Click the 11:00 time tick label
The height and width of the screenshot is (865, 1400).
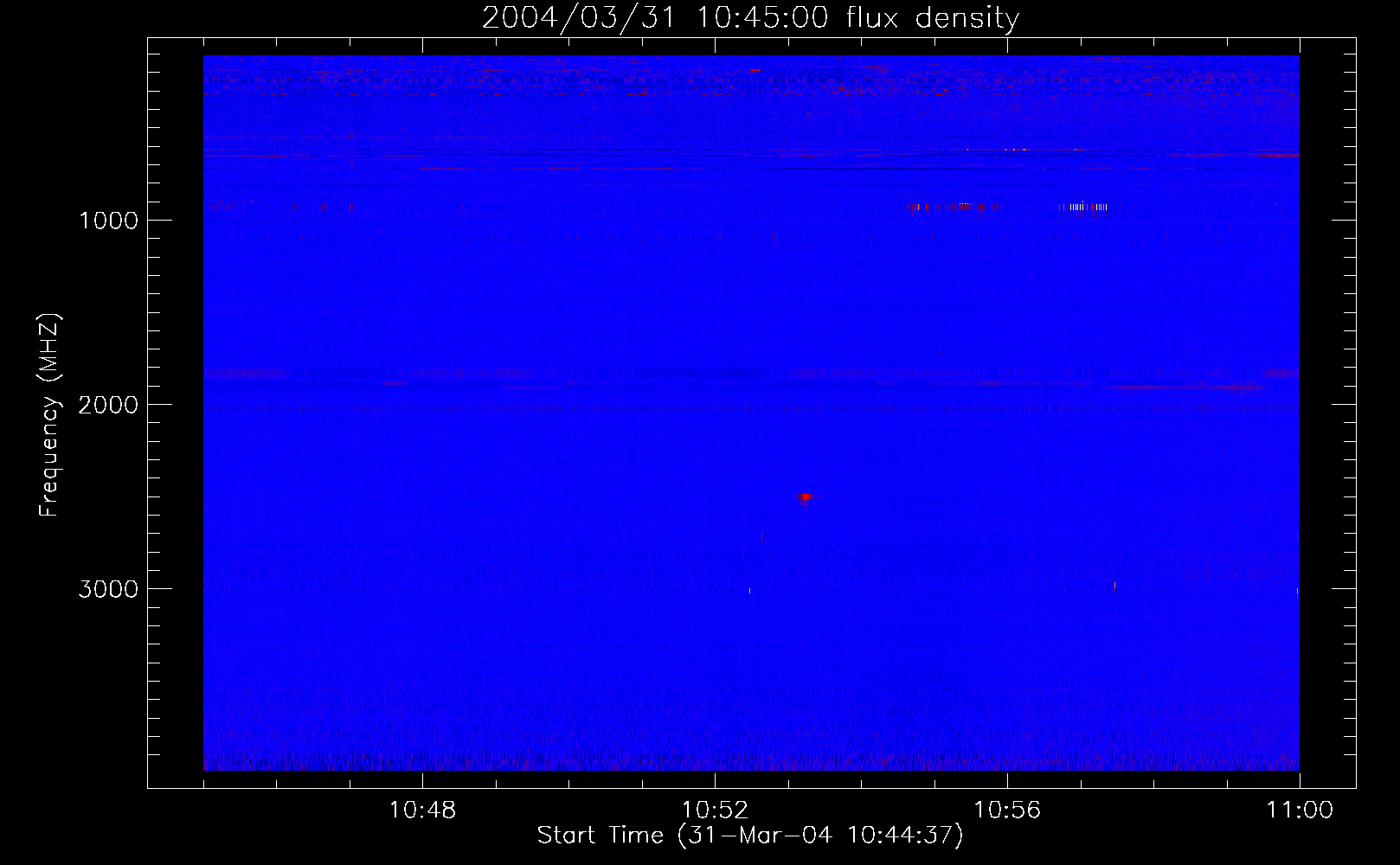click(1300, 811)
